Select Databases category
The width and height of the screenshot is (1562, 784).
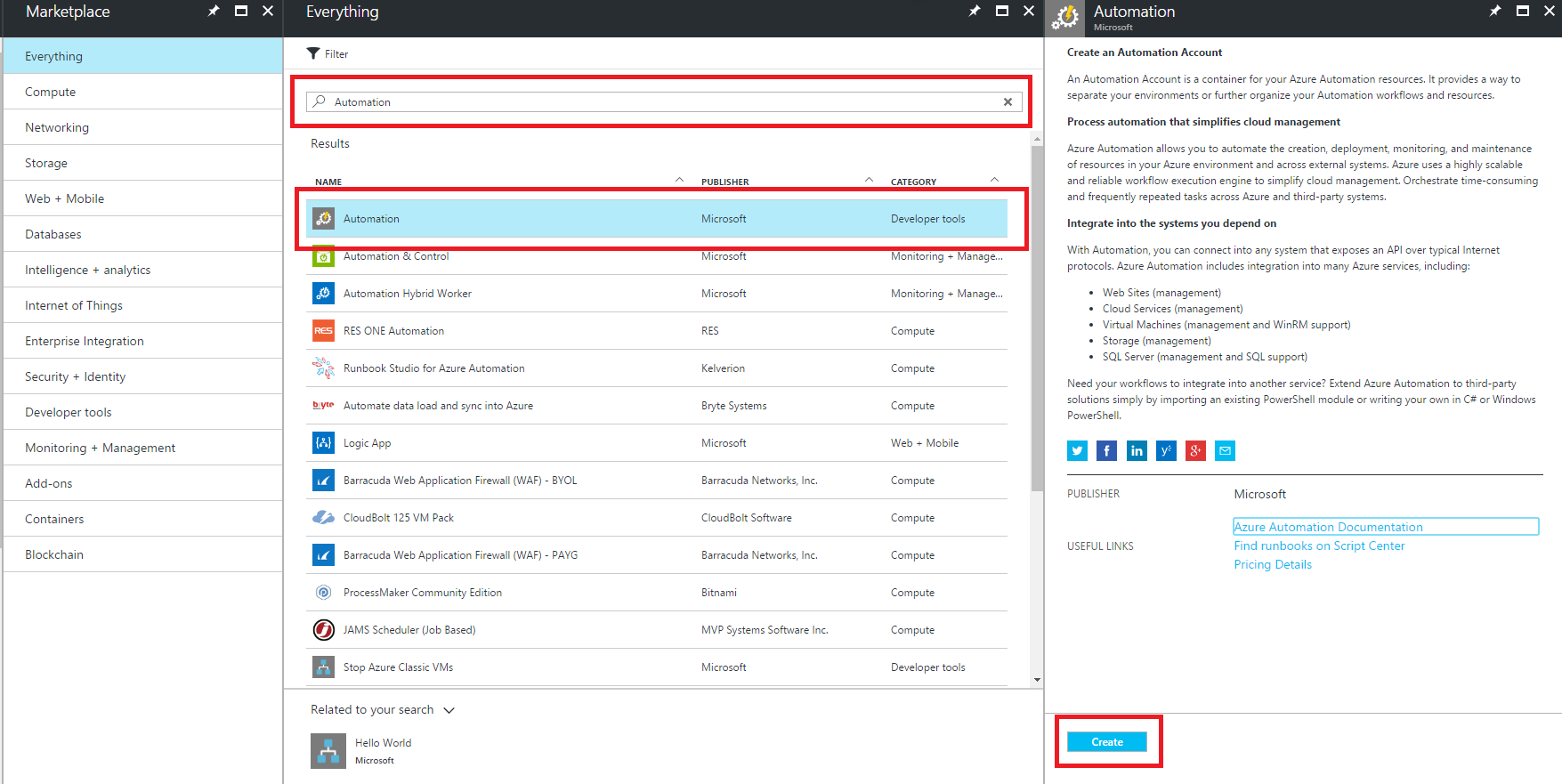[143, 234]
